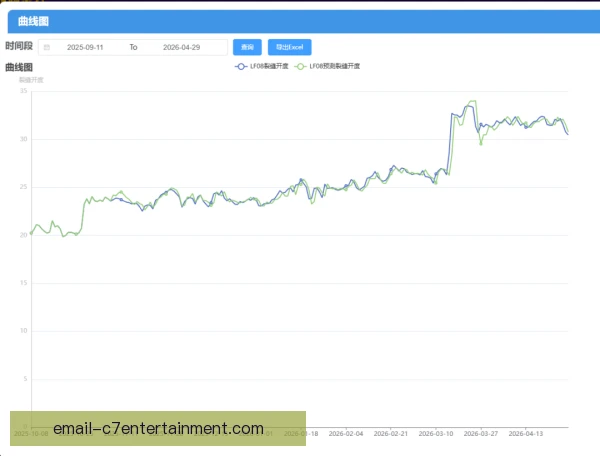Click the 曲线图 section heading above the chart
The image size is (600, 456).
(19, 67)
